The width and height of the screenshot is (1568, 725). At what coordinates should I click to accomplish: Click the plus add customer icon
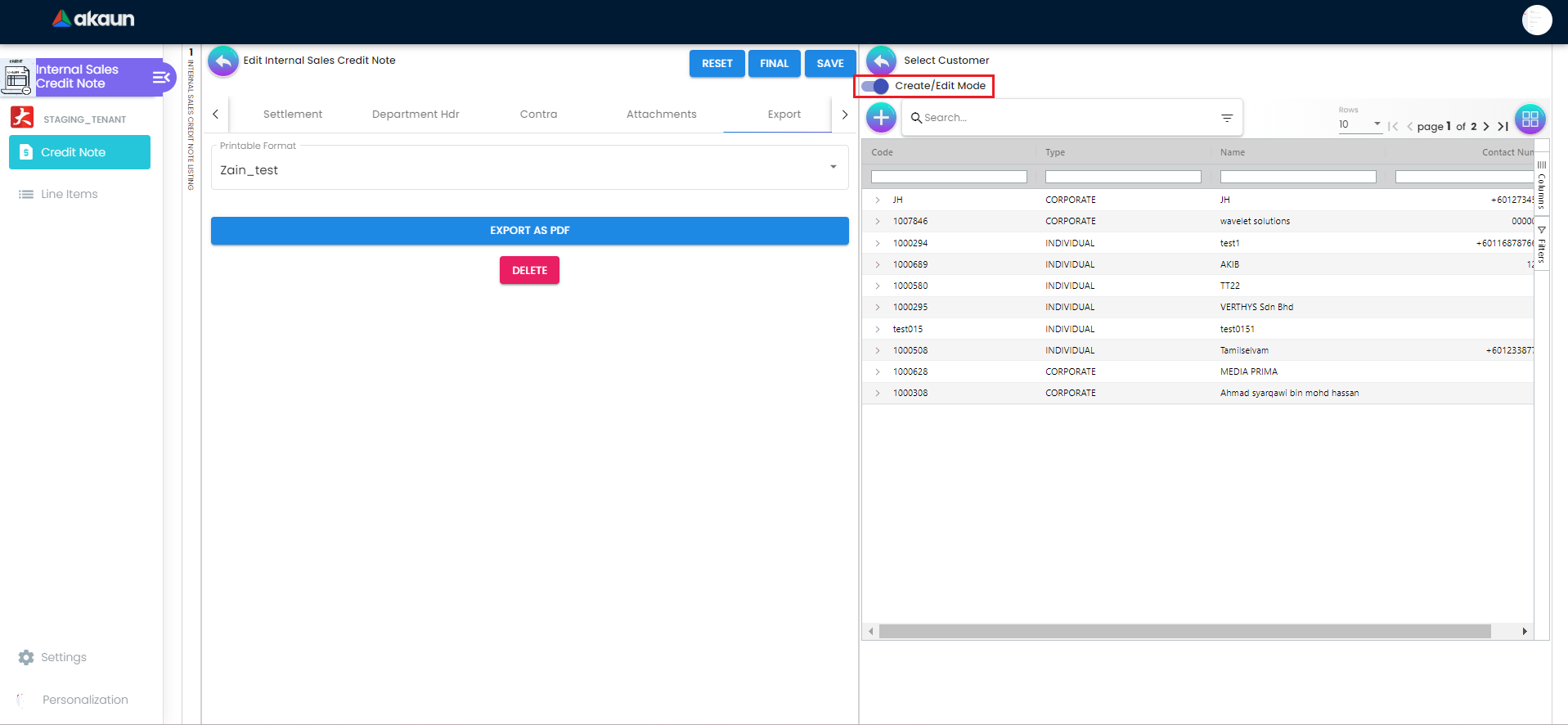click(x=881, y=118)
